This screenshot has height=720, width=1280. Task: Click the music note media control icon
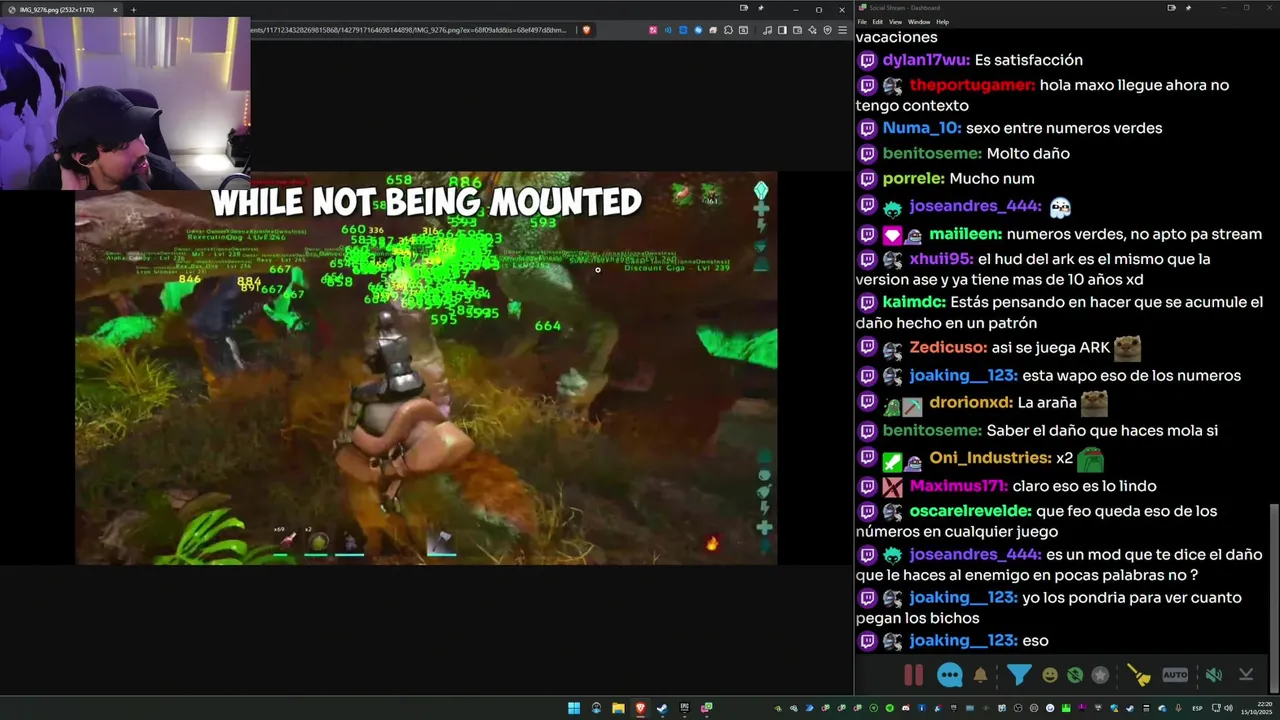point(767,30)
